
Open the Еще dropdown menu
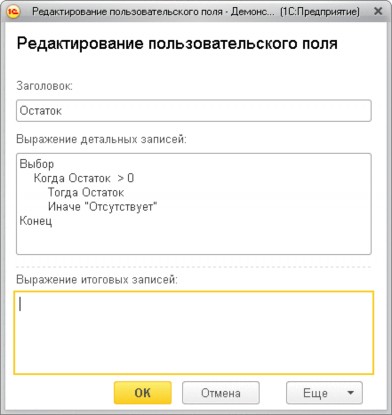(x=324, y=393)
